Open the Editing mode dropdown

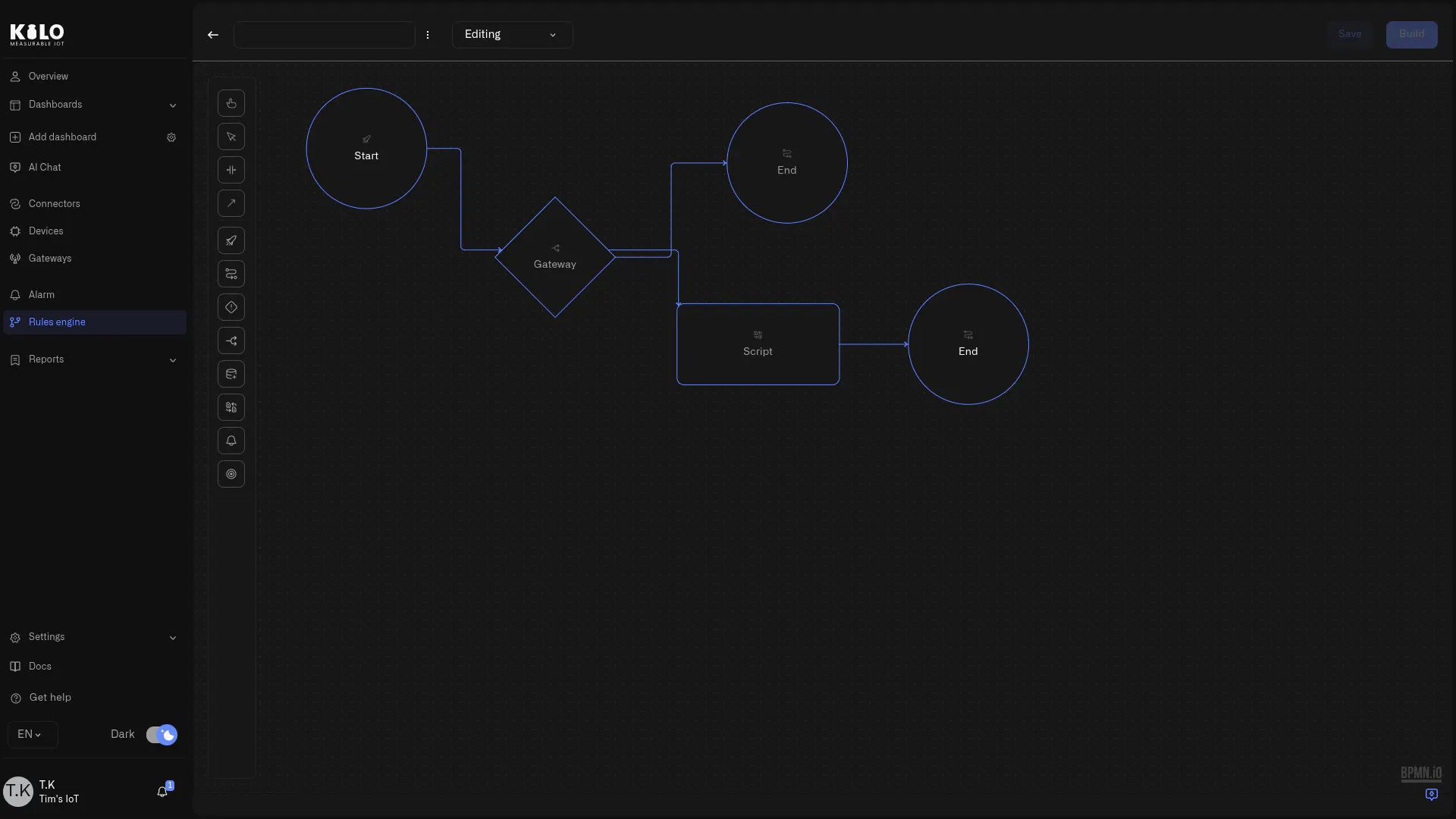click(513, 35)
